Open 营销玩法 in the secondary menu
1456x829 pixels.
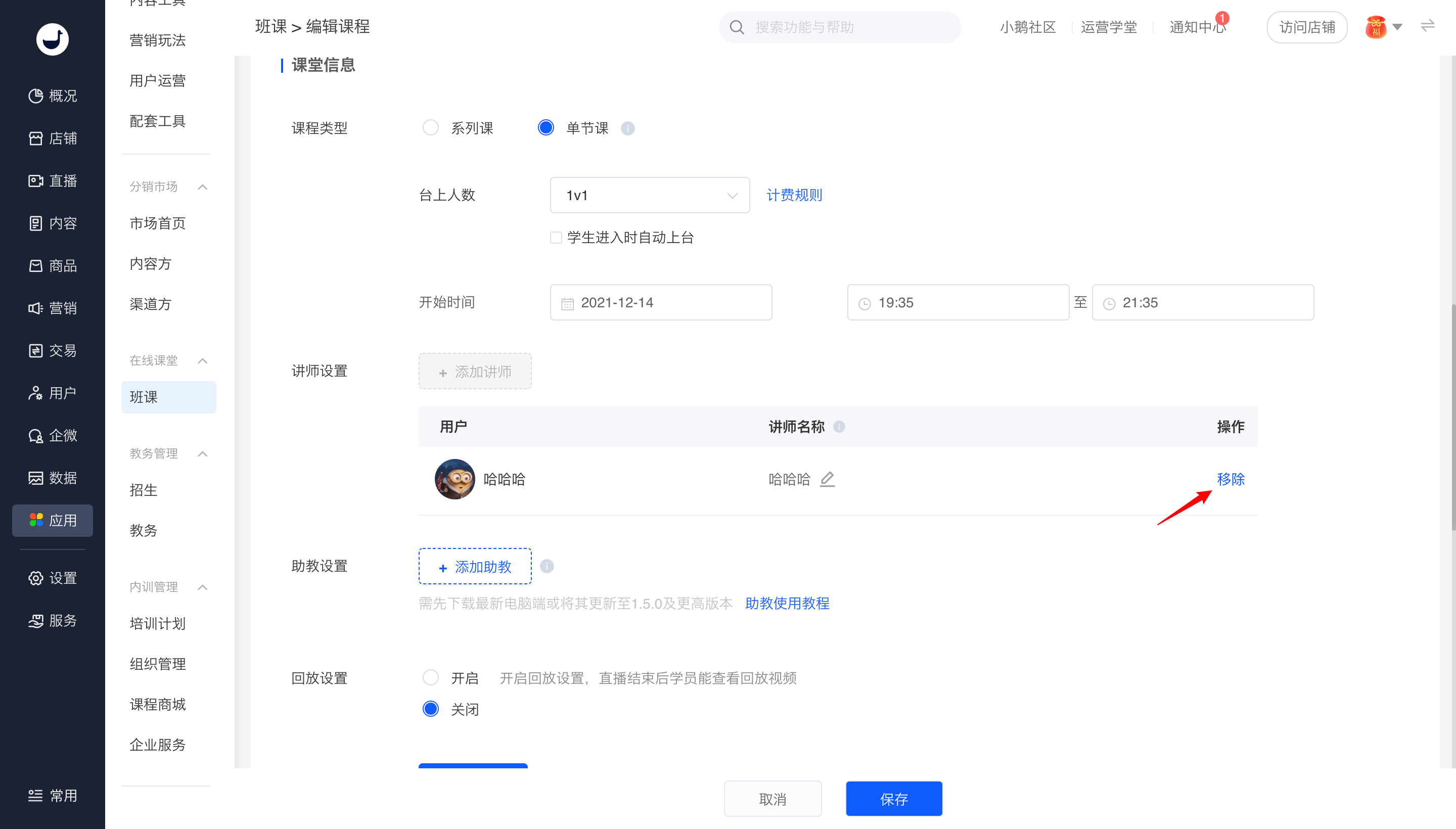(157, 40)
